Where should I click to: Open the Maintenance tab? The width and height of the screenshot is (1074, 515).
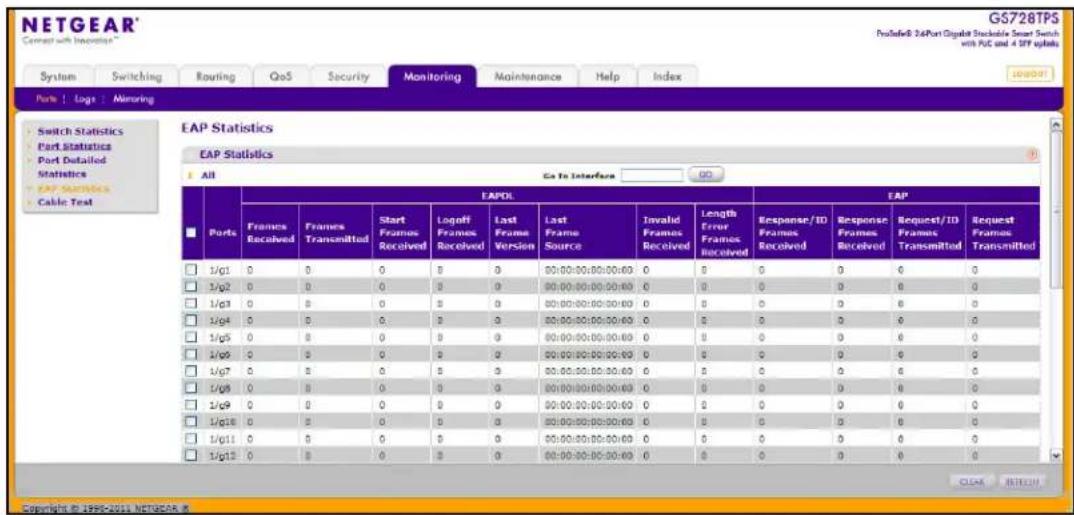click(x=528, y=77)
